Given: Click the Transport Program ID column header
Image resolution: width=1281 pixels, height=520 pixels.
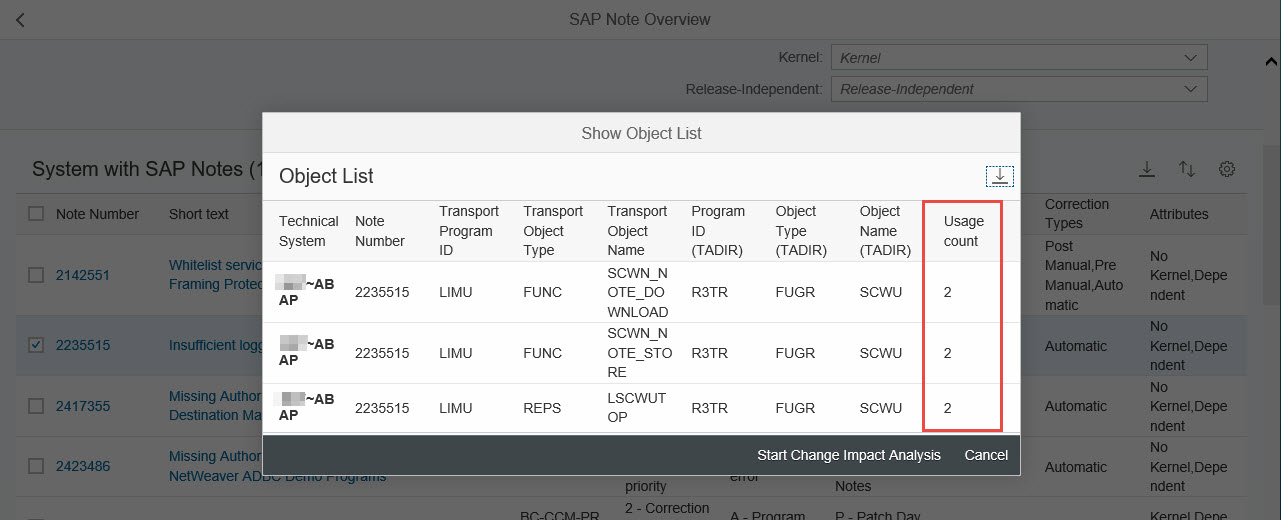Looking at the screenshot, I should click(469, 231).
